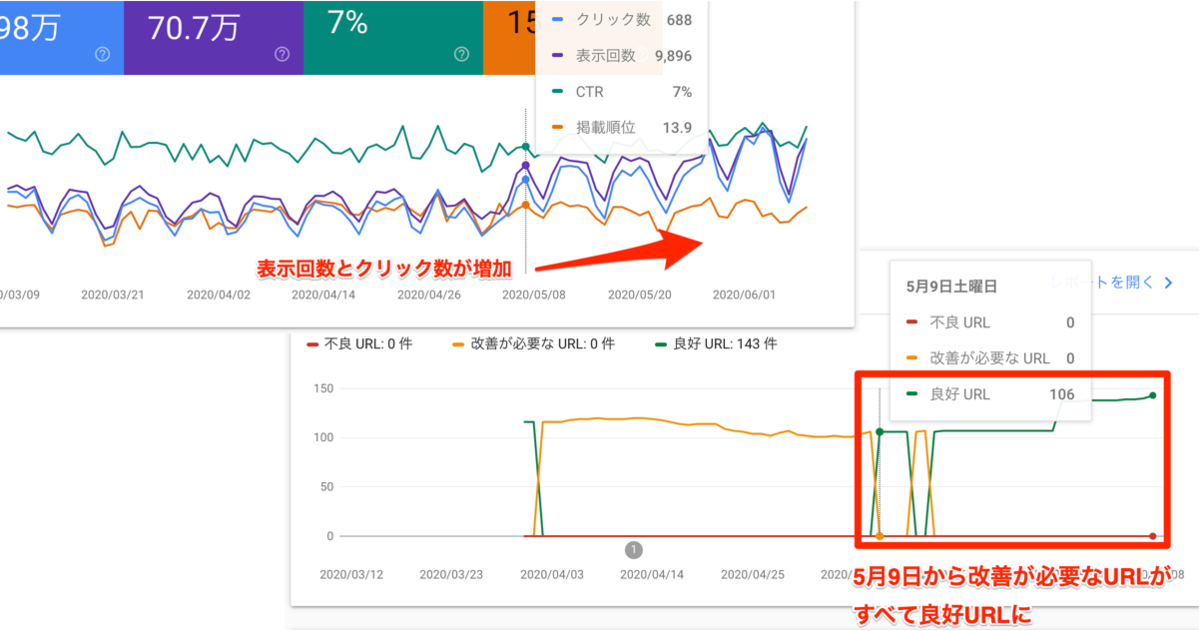Viewport: 1200px width, 631px height.
Task: Click the CTR 7% tooltip row
Action: click(622, 92)
